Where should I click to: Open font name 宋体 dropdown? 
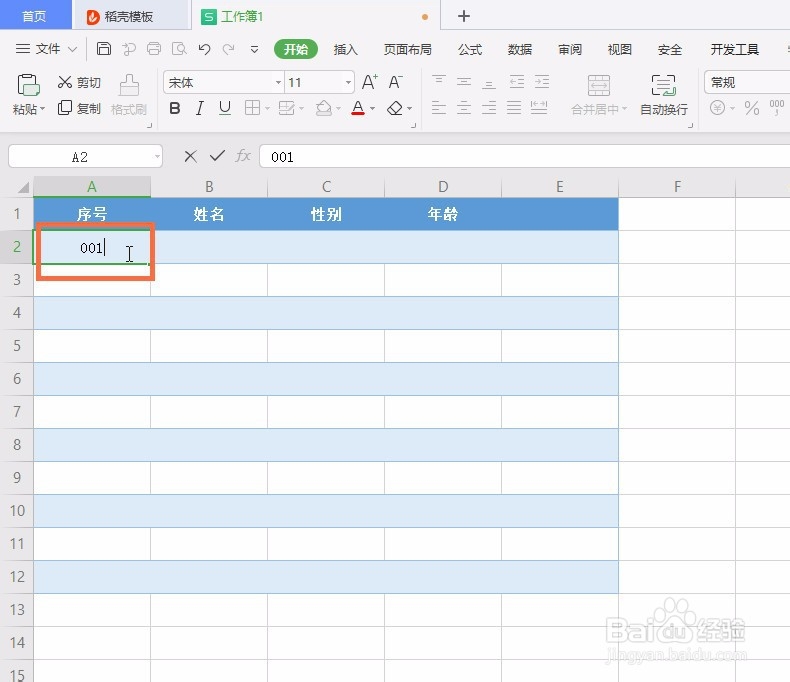[278, 82]
